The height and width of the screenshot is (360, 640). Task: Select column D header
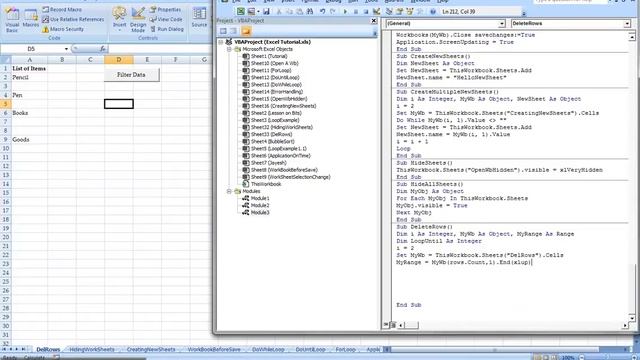[x=118, y=60]
